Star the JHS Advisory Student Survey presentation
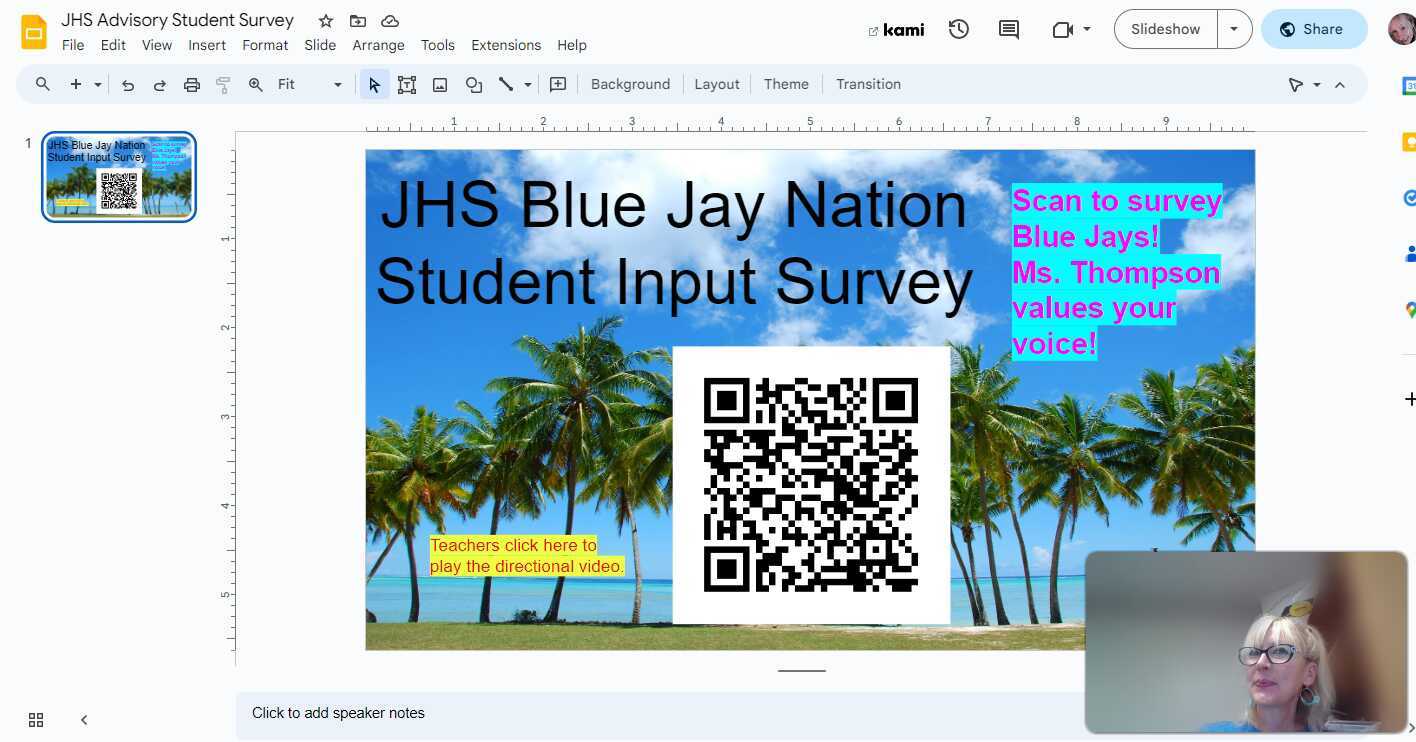This screenshot has height=742, width=1416. (x=325, y=20)
